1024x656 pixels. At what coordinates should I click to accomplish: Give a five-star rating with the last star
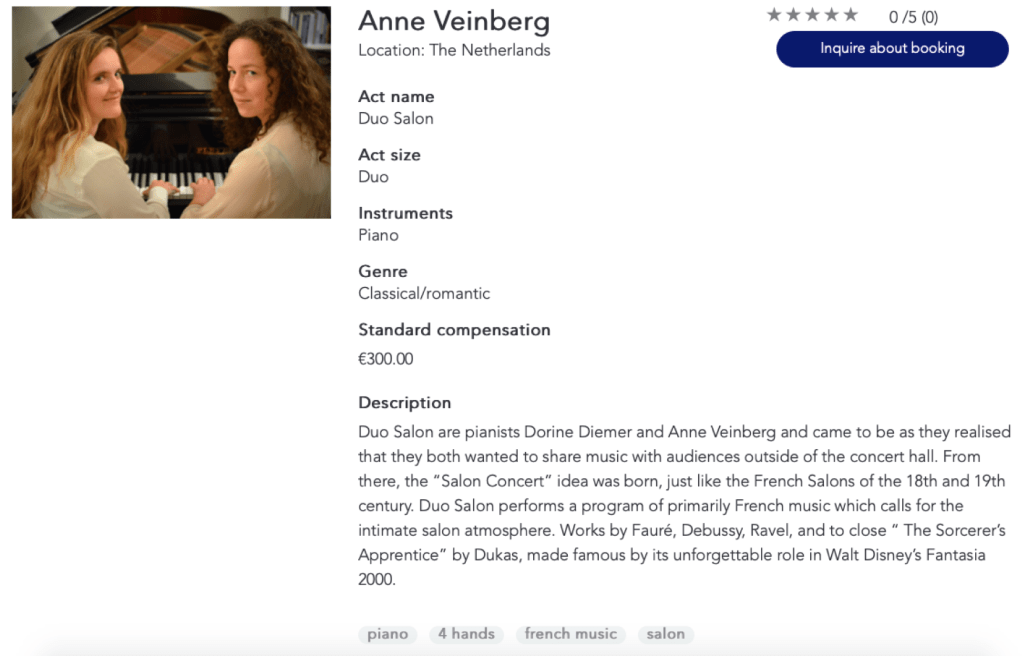point(850,15)
